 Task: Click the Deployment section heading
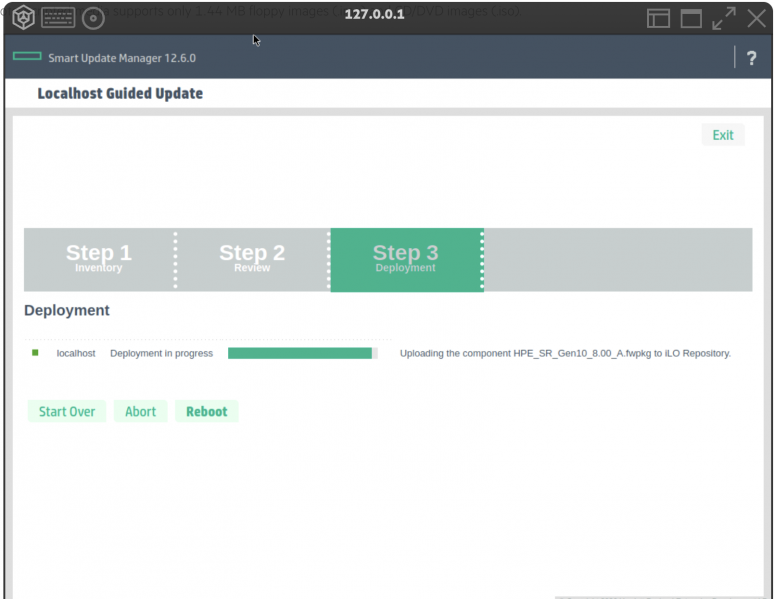point(67,310)
